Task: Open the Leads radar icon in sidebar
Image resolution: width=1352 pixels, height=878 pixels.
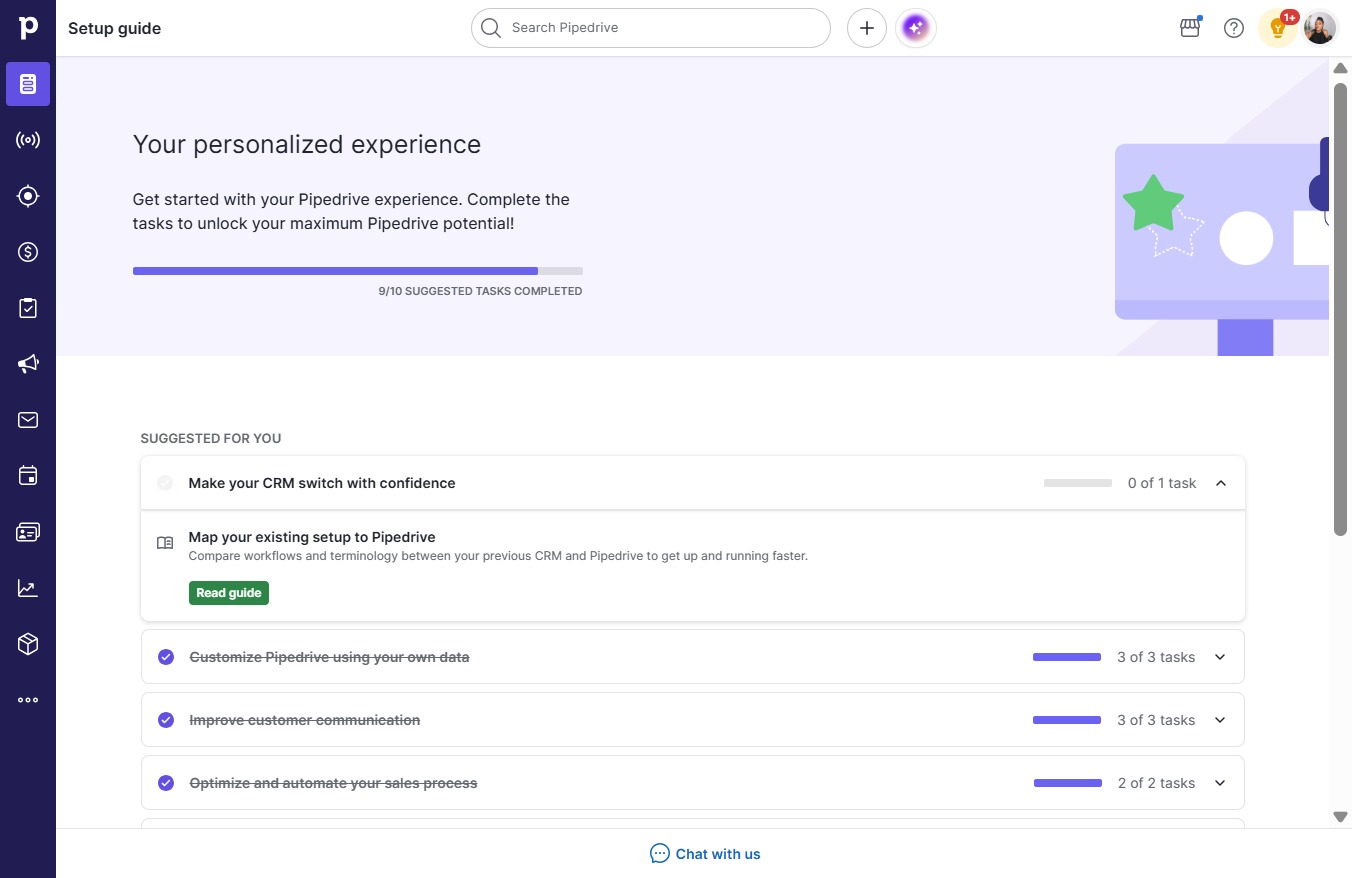Action: (28, 140)
